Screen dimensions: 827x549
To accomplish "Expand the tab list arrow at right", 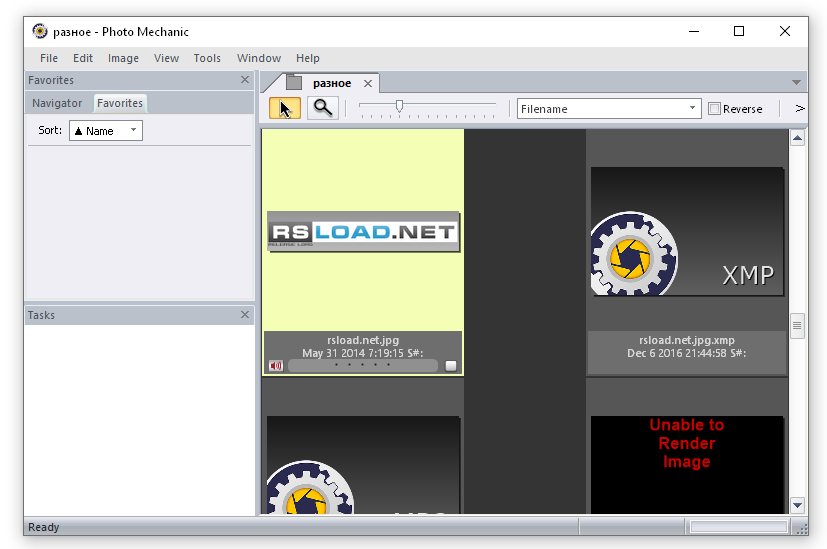I will point(796,83).
